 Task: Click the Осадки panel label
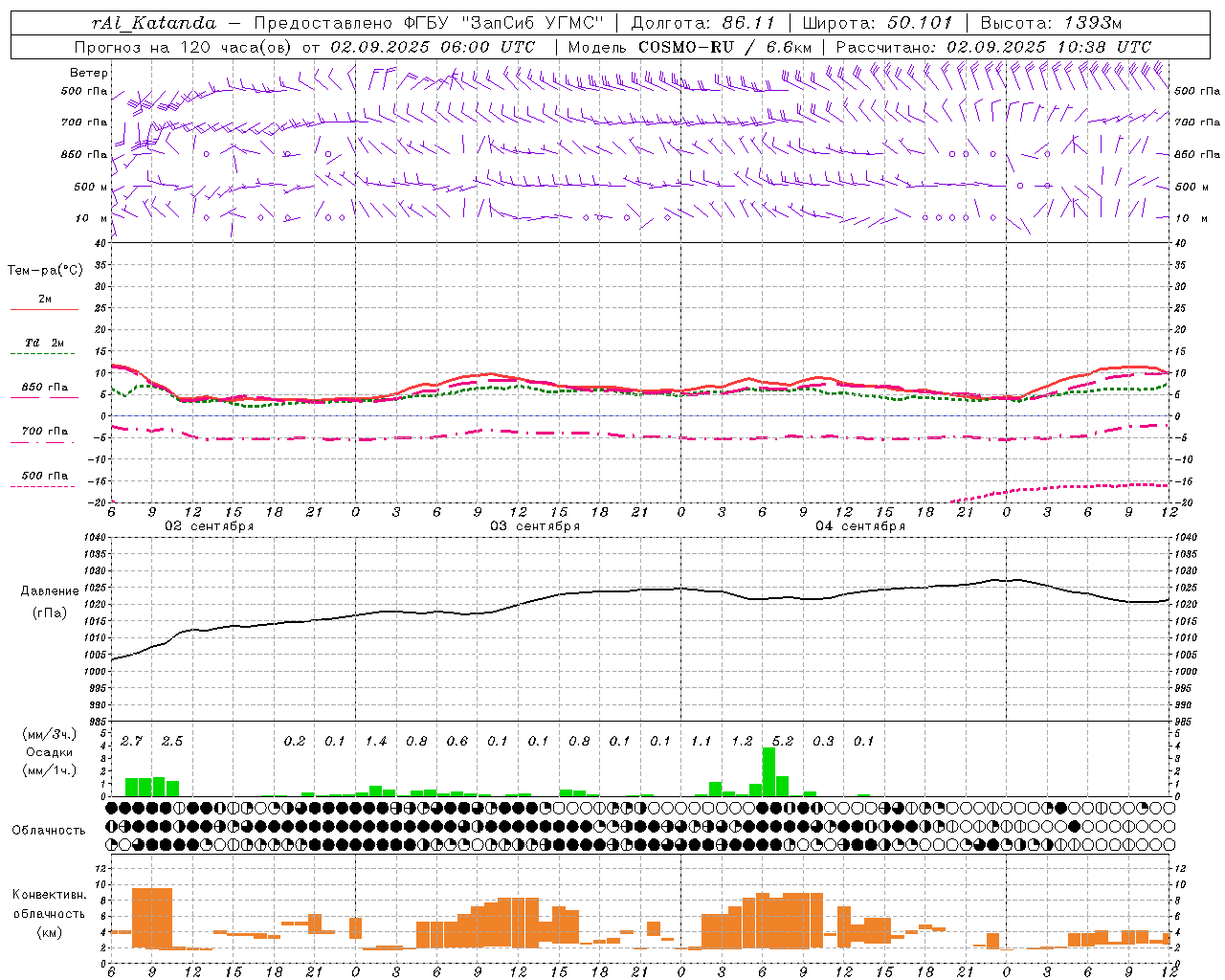pyautogui.click(x=49, y=752)
